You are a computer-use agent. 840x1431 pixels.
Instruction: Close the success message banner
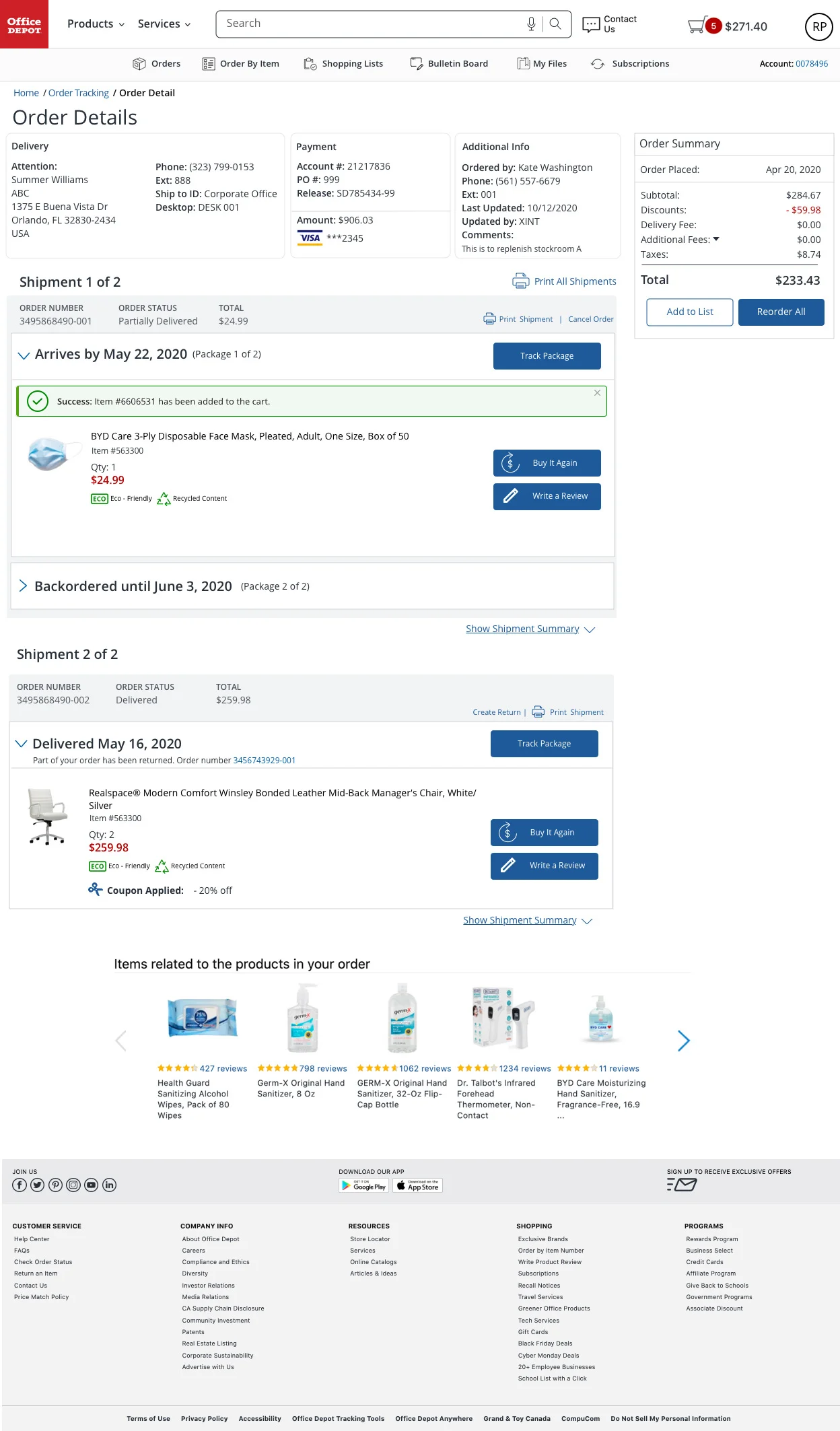tap(597, 393)
